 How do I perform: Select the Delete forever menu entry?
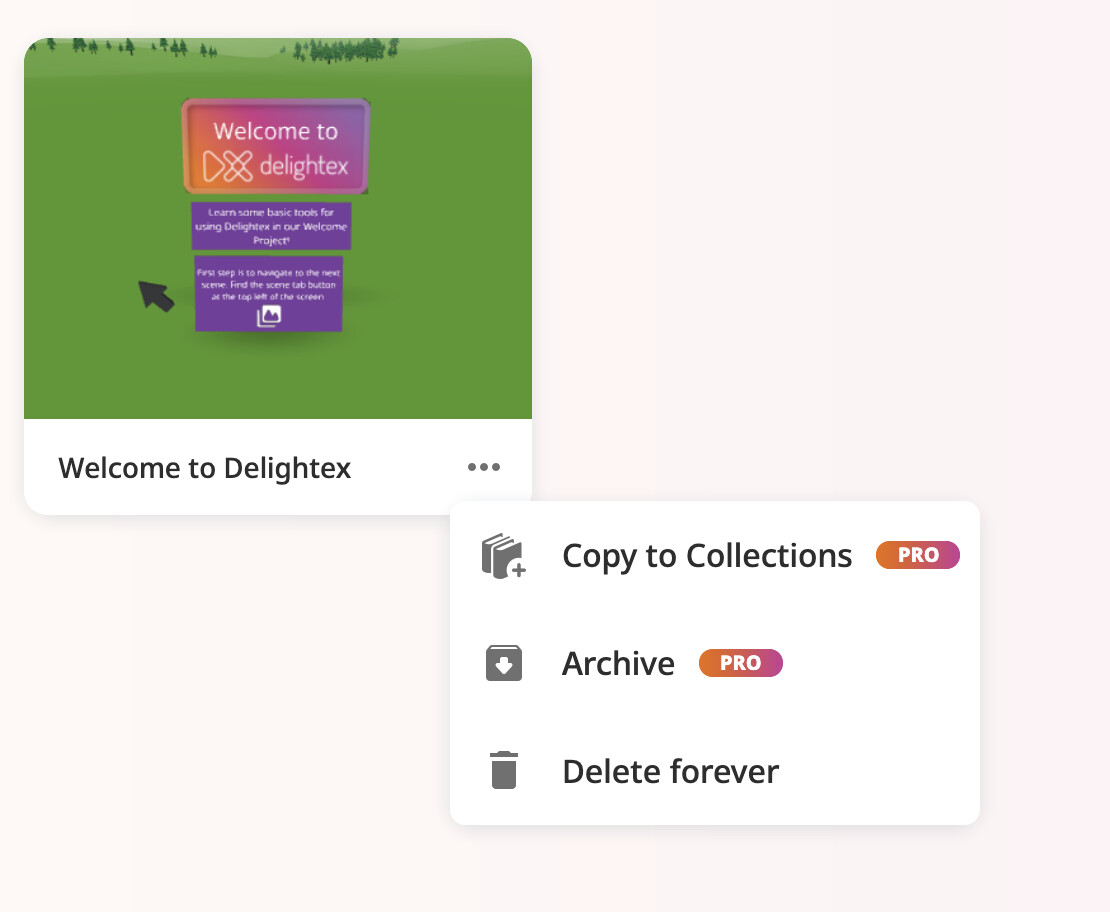pos(714,771)
